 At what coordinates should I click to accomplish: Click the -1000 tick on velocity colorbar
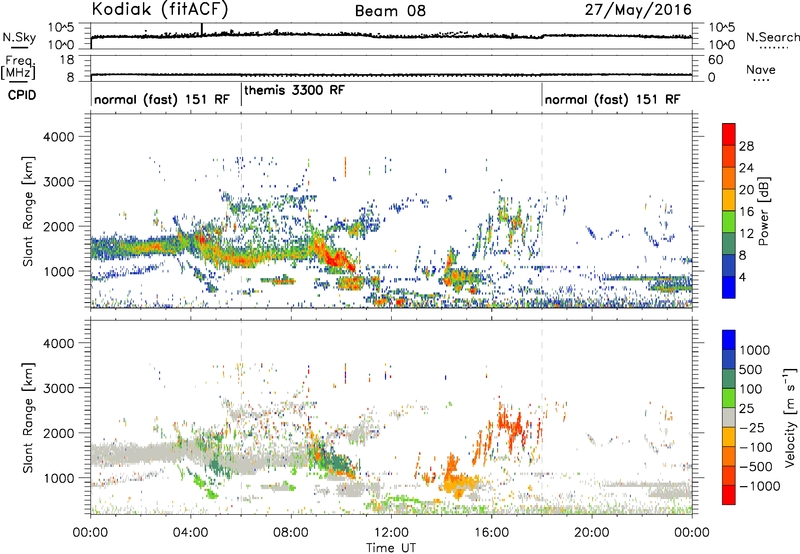(x=759, y=486)
